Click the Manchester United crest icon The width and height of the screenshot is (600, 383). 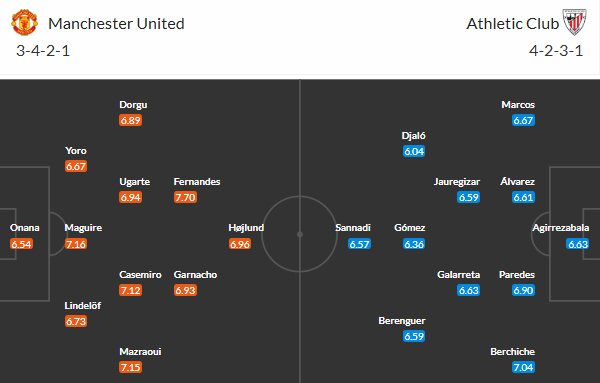pos(24,23)
